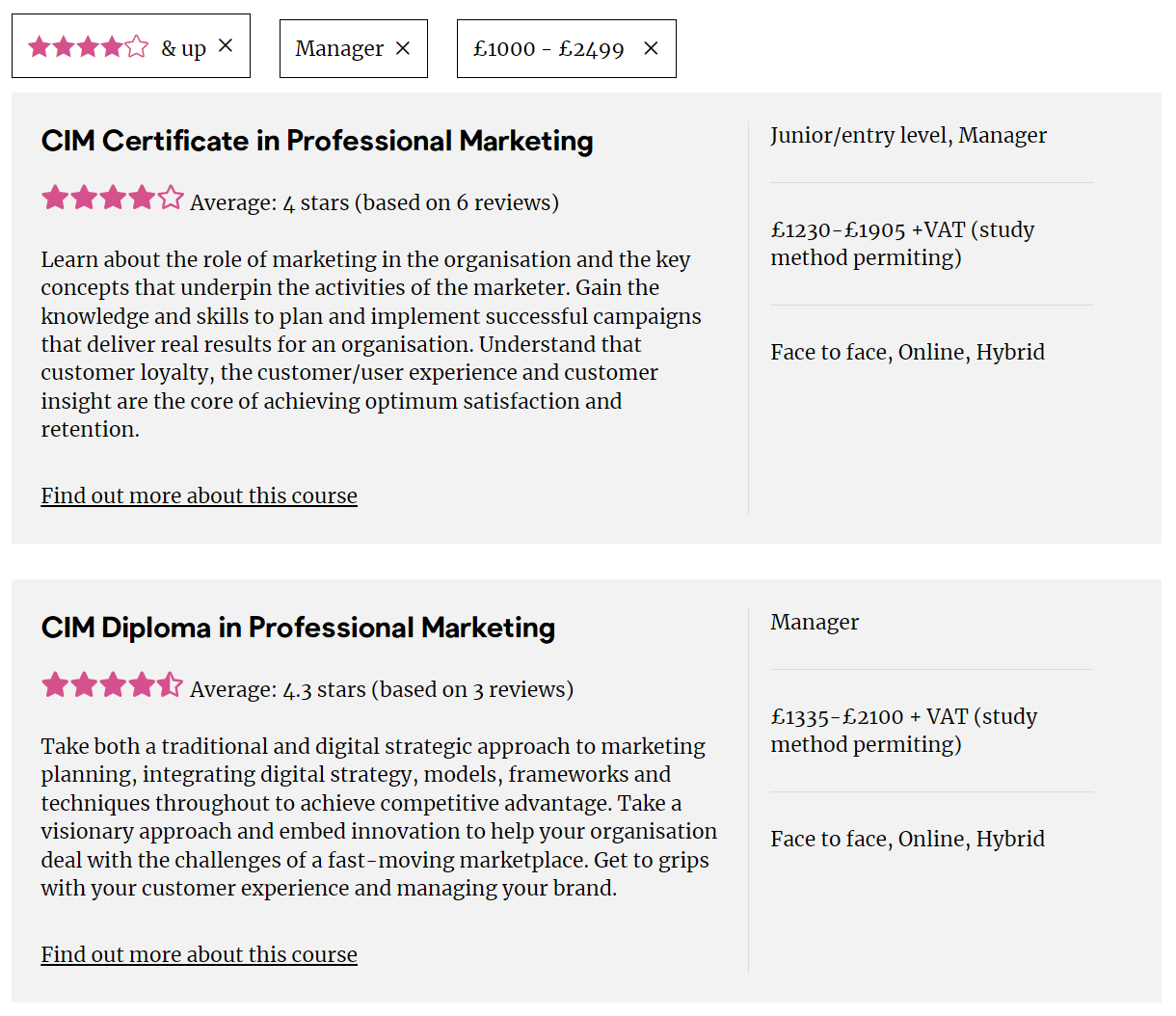Click the £1230-£1905 +VAT price text

tap(902, 244)
